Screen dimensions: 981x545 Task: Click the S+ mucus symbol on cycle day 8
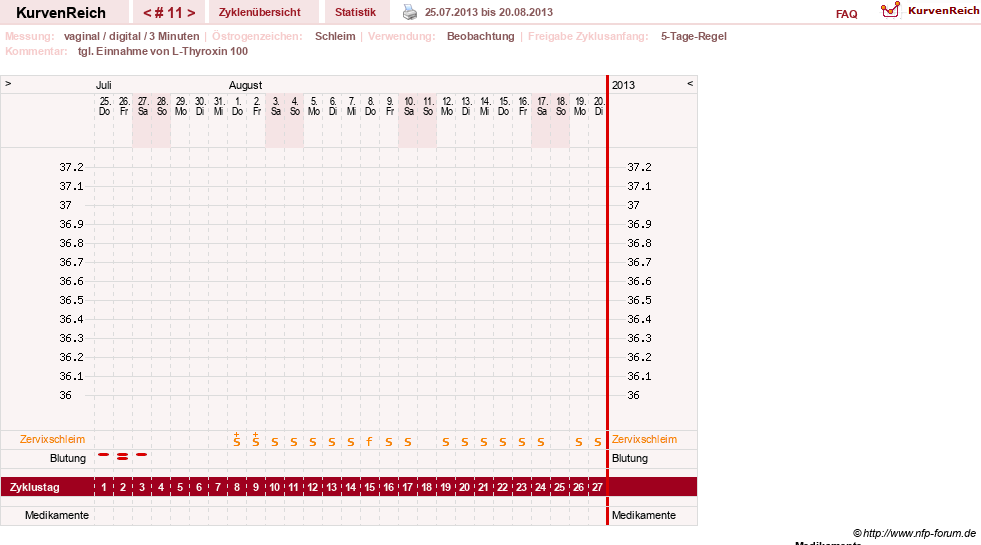(x=236, y=439)
